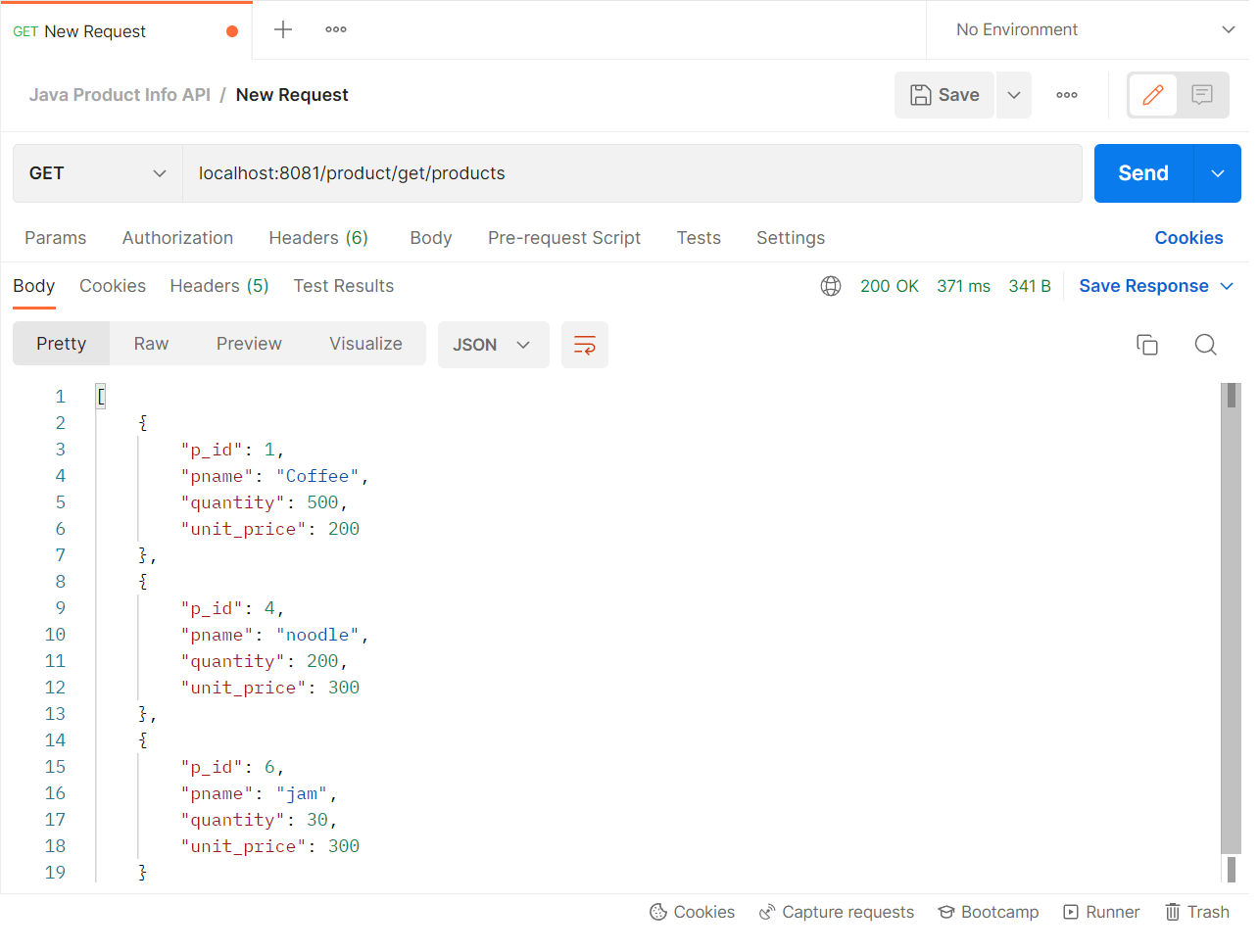The image size is (1258, 952).
Task: Click the pencil edit icon near Save
Action: pyautogui.click(x=1152, y=94)
